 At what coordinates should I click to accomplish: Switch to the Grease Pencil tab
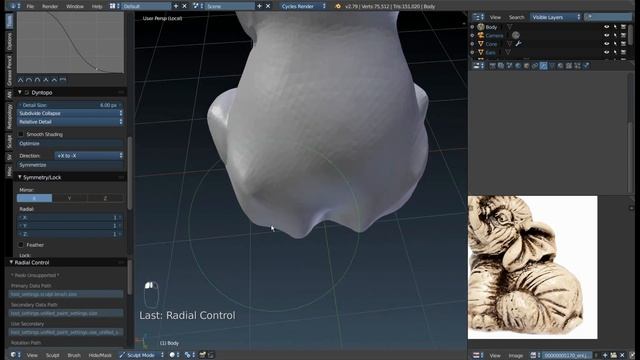click(x=9, y=71)
